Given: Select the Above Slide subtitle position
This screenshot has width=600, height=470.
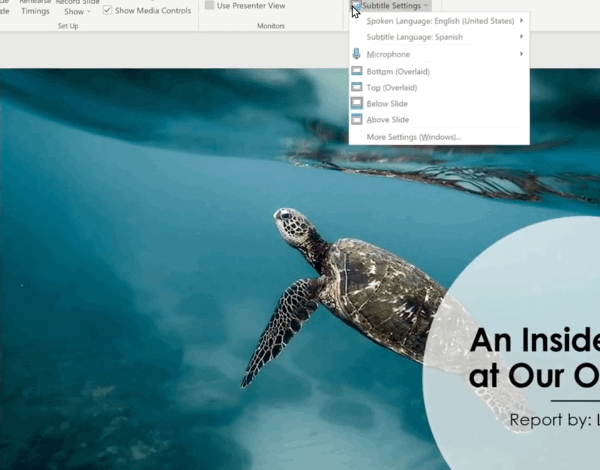Looking at the screenshot, I should click(439, 120).
